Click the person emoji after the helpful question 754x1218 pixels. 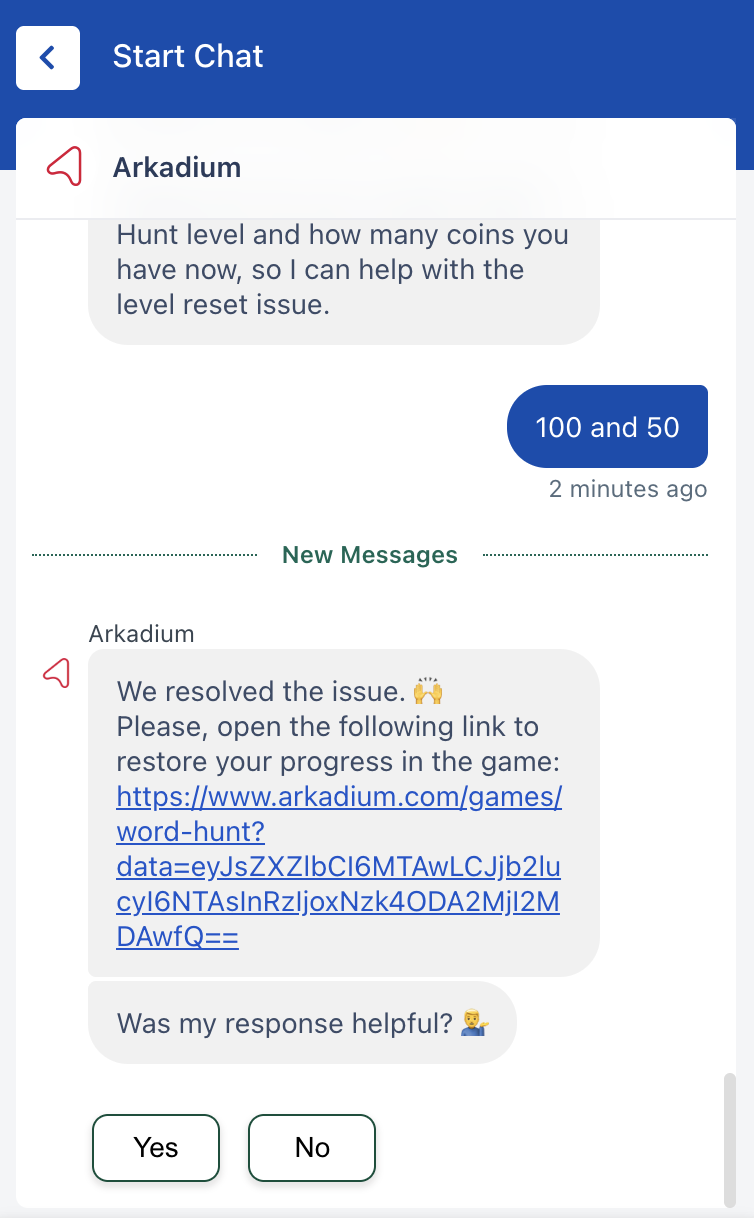point(474,1023)
